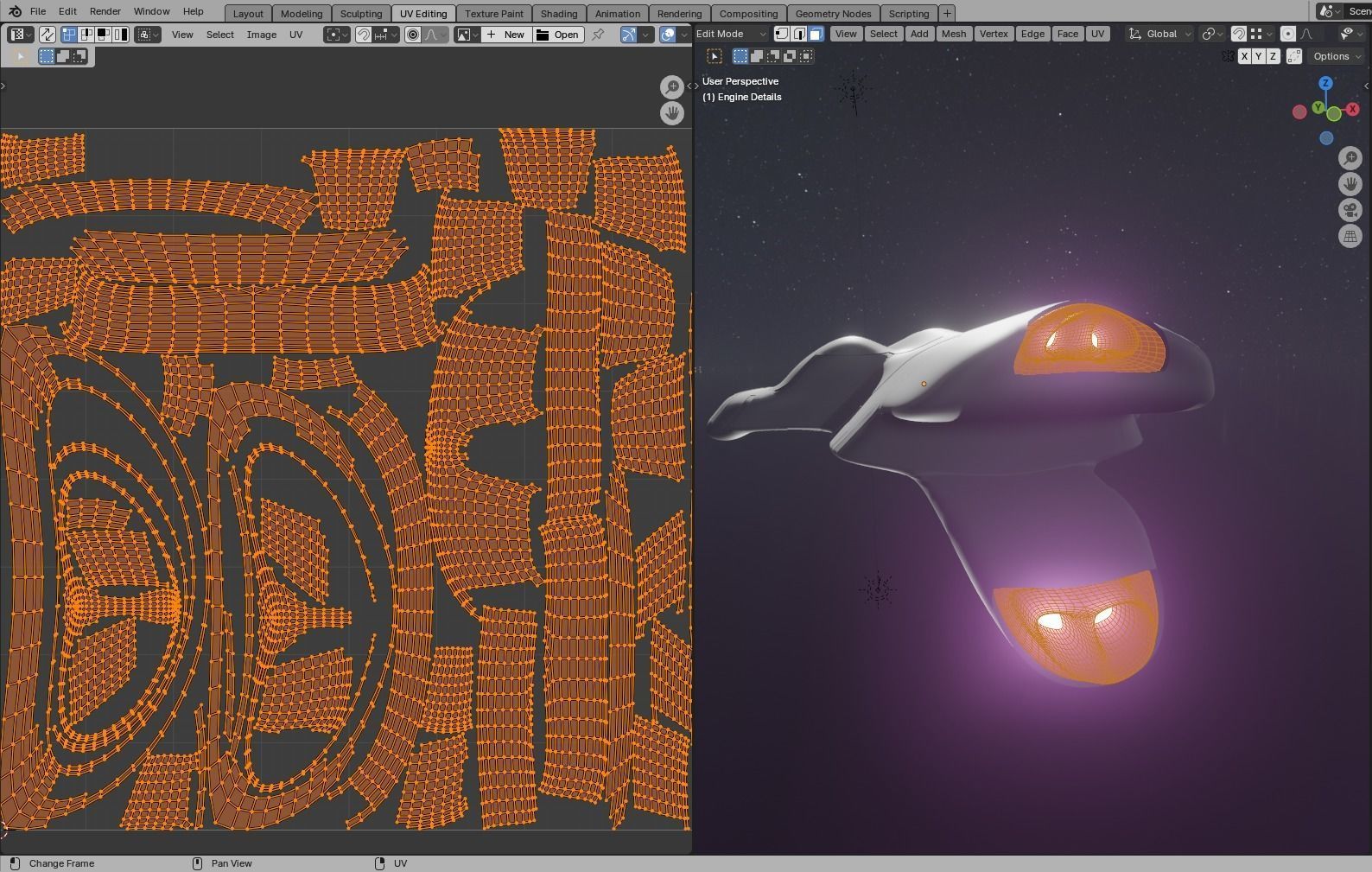Click the Face menu button

[x=1068, y=34]
